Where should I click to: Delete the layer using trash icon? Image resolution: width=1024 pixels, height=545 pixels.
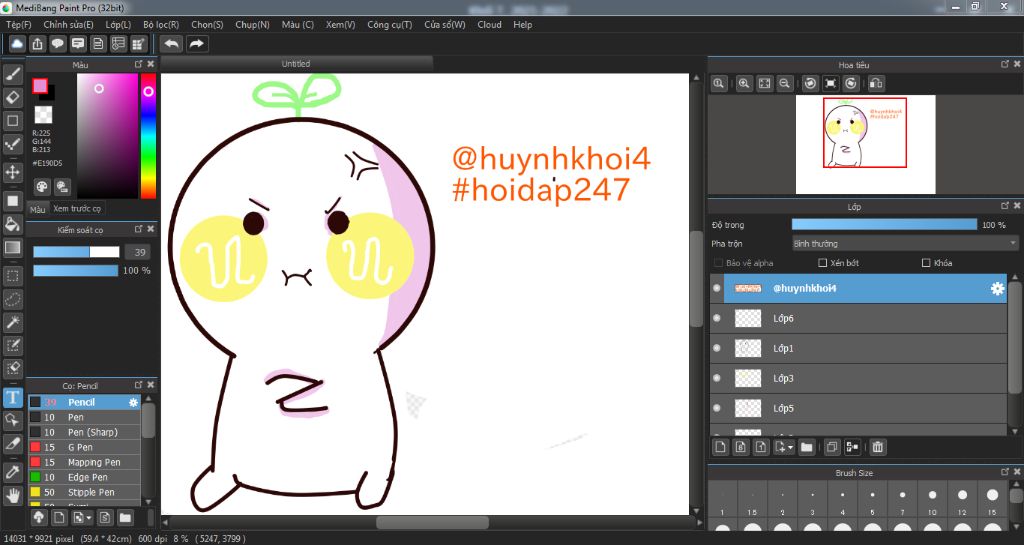878,447
